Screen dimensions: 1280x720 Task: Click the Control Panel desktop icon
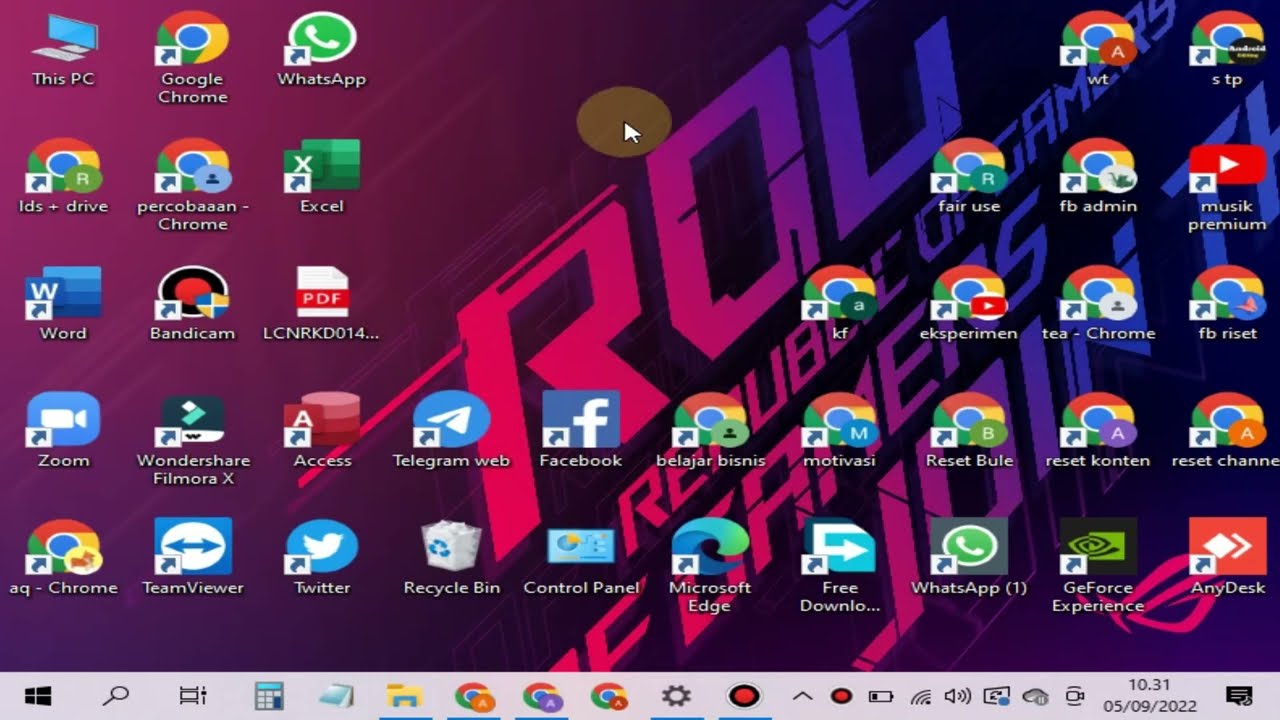[x=580, y=558]
